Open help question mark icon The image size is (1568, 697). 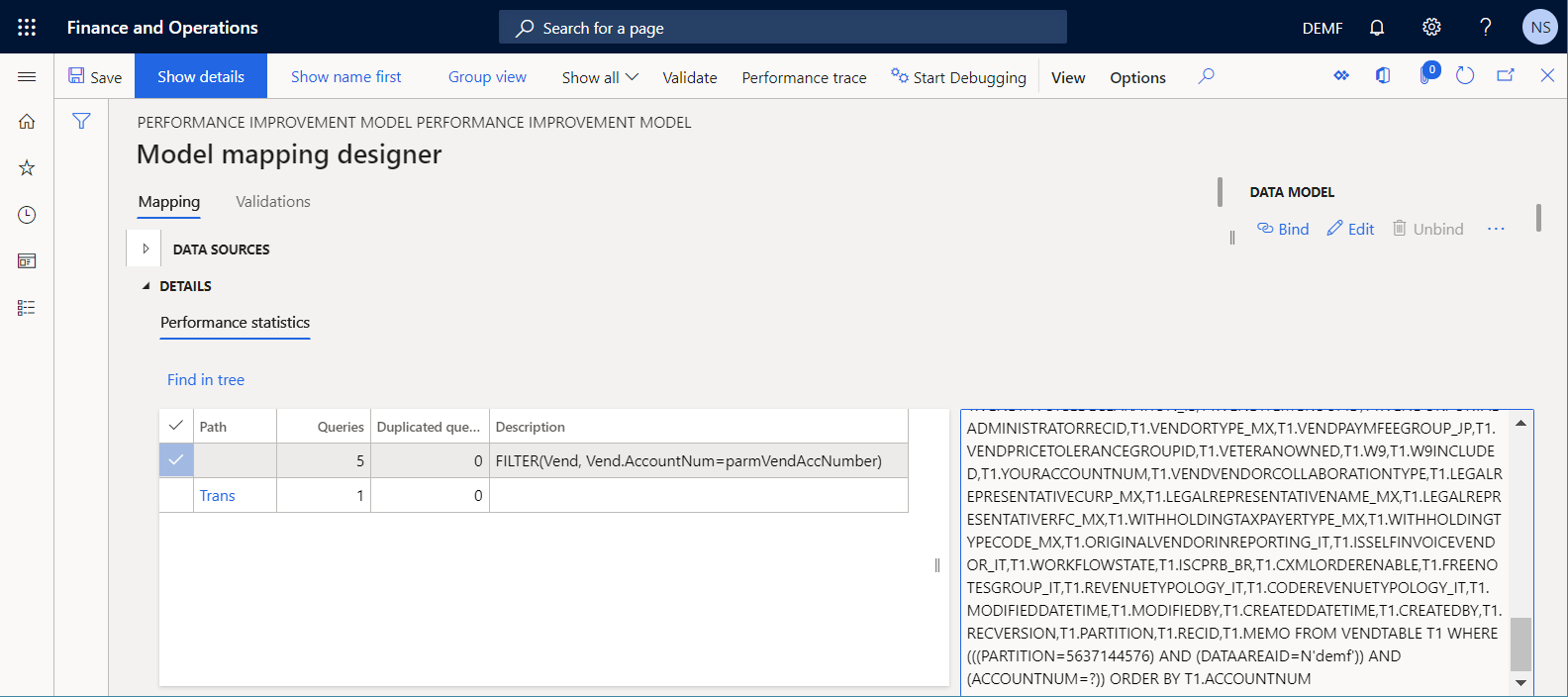click(x=1486, y=27)
